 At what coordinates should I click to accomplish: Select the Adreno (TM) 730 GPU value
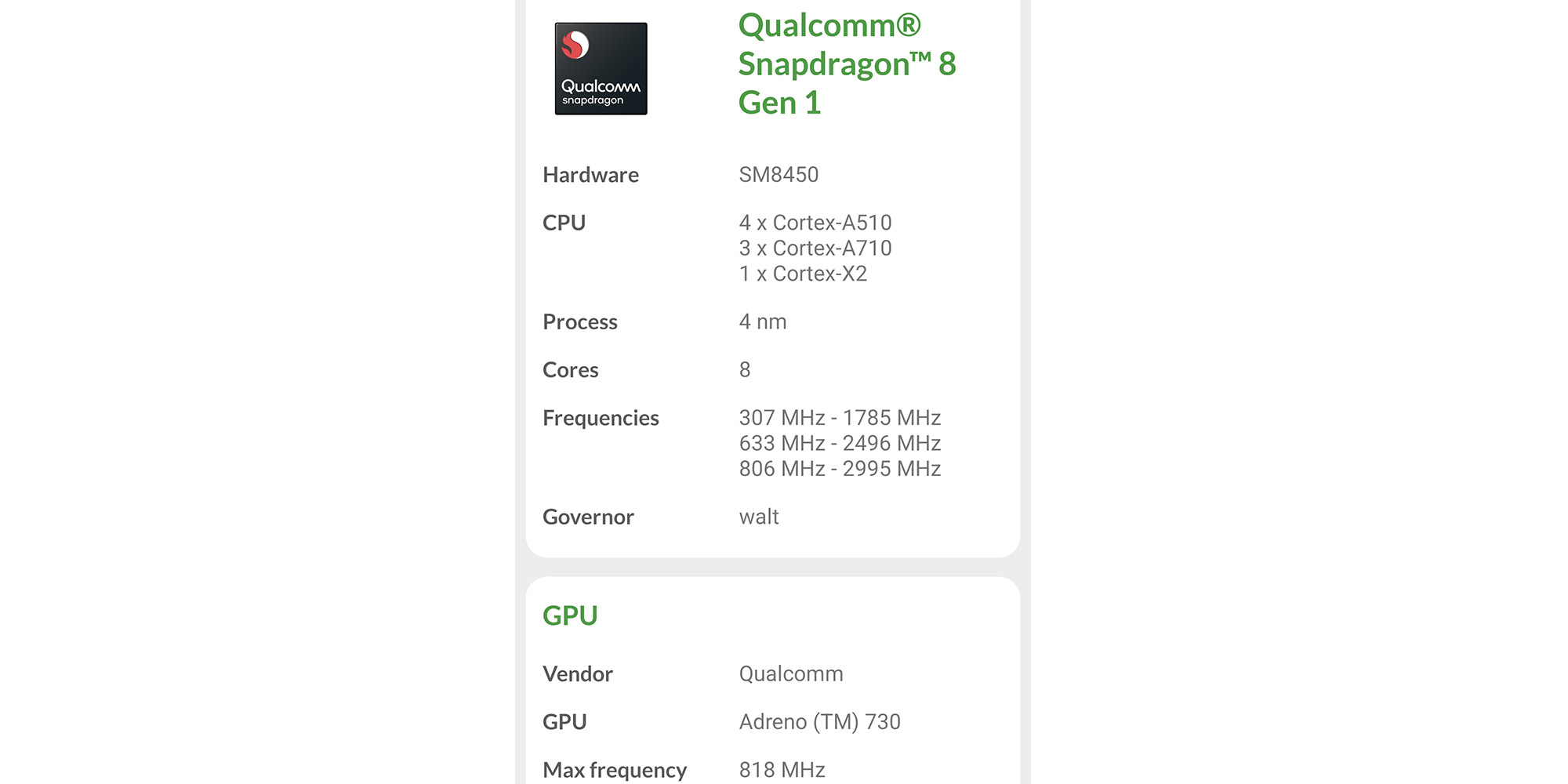click(x=819, y=722)
